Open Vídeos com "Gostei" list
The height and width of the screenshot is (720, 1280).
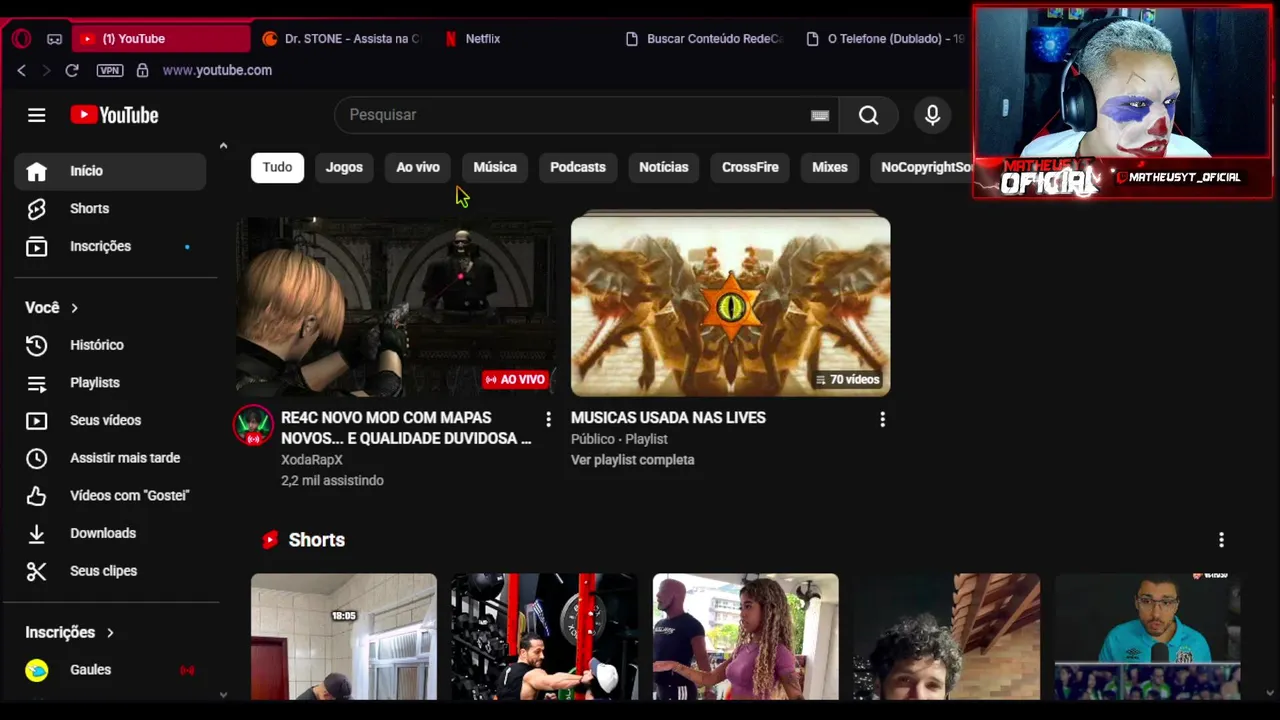pyautogui.click(x=110, y=496)
